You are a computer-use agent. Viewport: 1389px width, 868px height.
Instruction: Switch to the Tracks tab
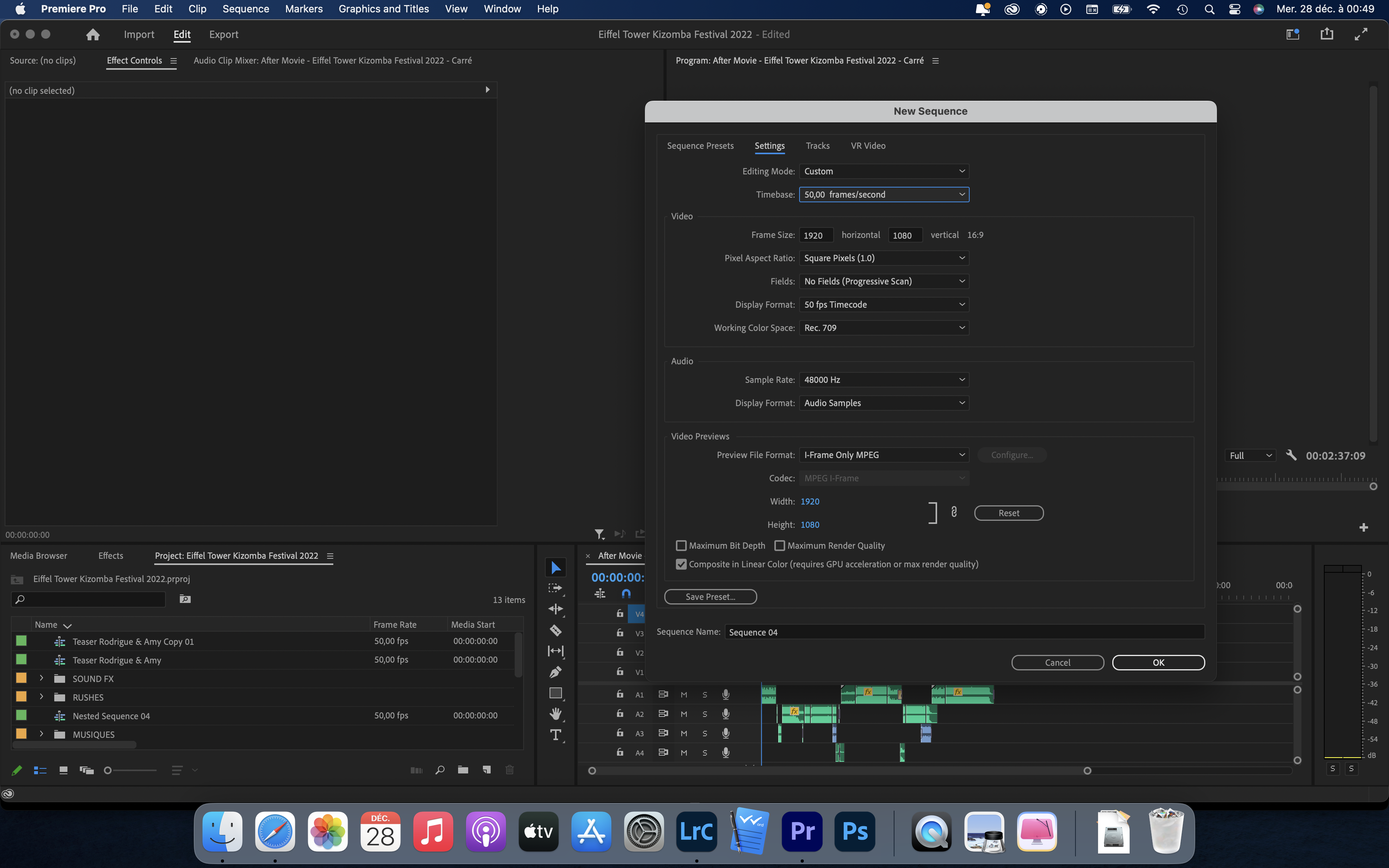coord(817,146)
